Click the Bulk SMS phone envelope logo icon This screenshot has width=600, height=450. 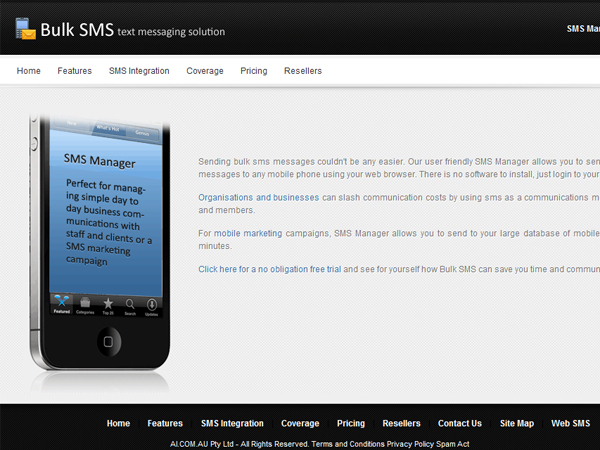click(x=26, y=29)
